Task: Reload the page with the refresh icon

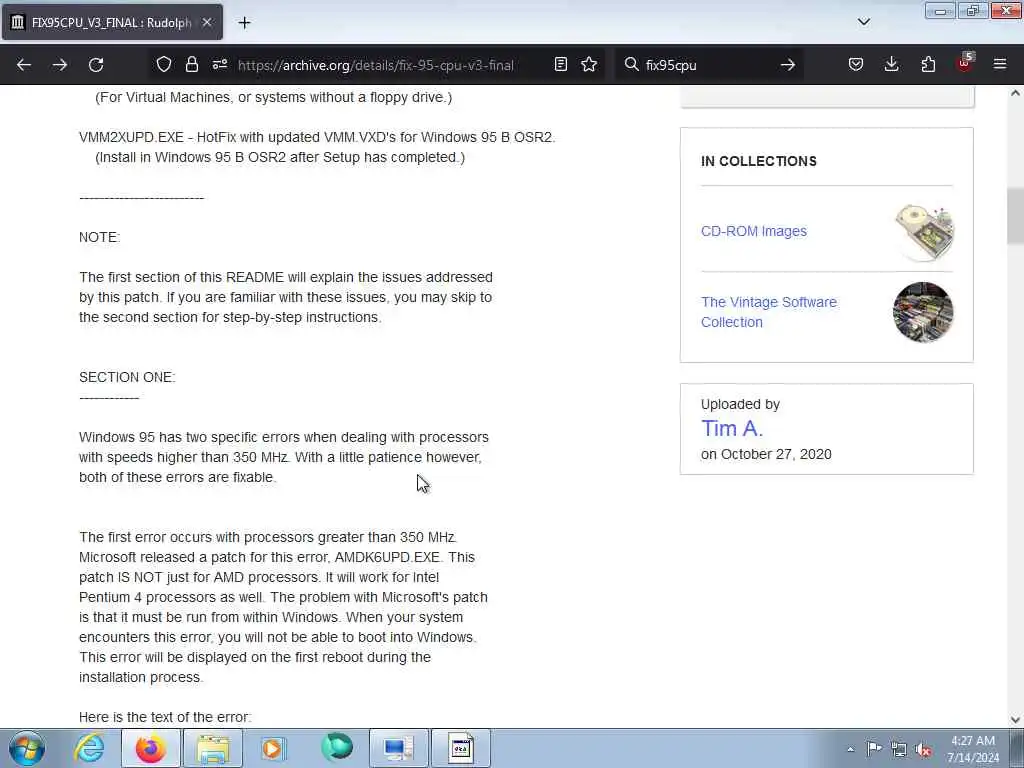Action: (x=96, y=65)
